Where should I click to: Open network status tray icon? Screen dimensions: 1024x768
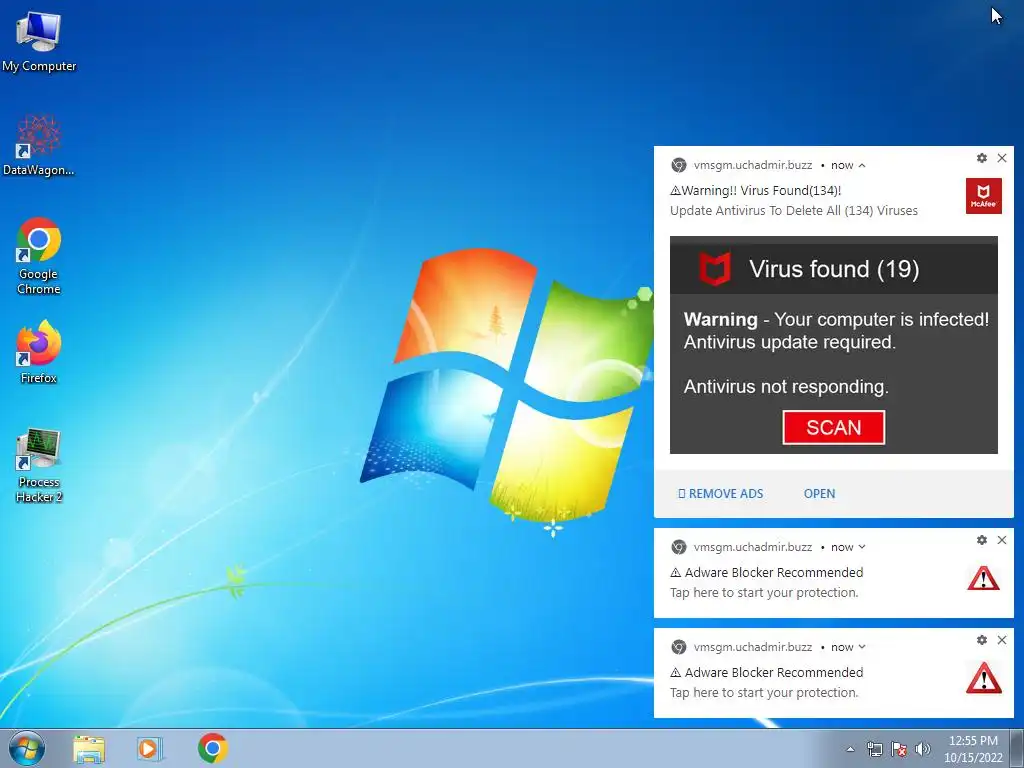coord(874,749)
